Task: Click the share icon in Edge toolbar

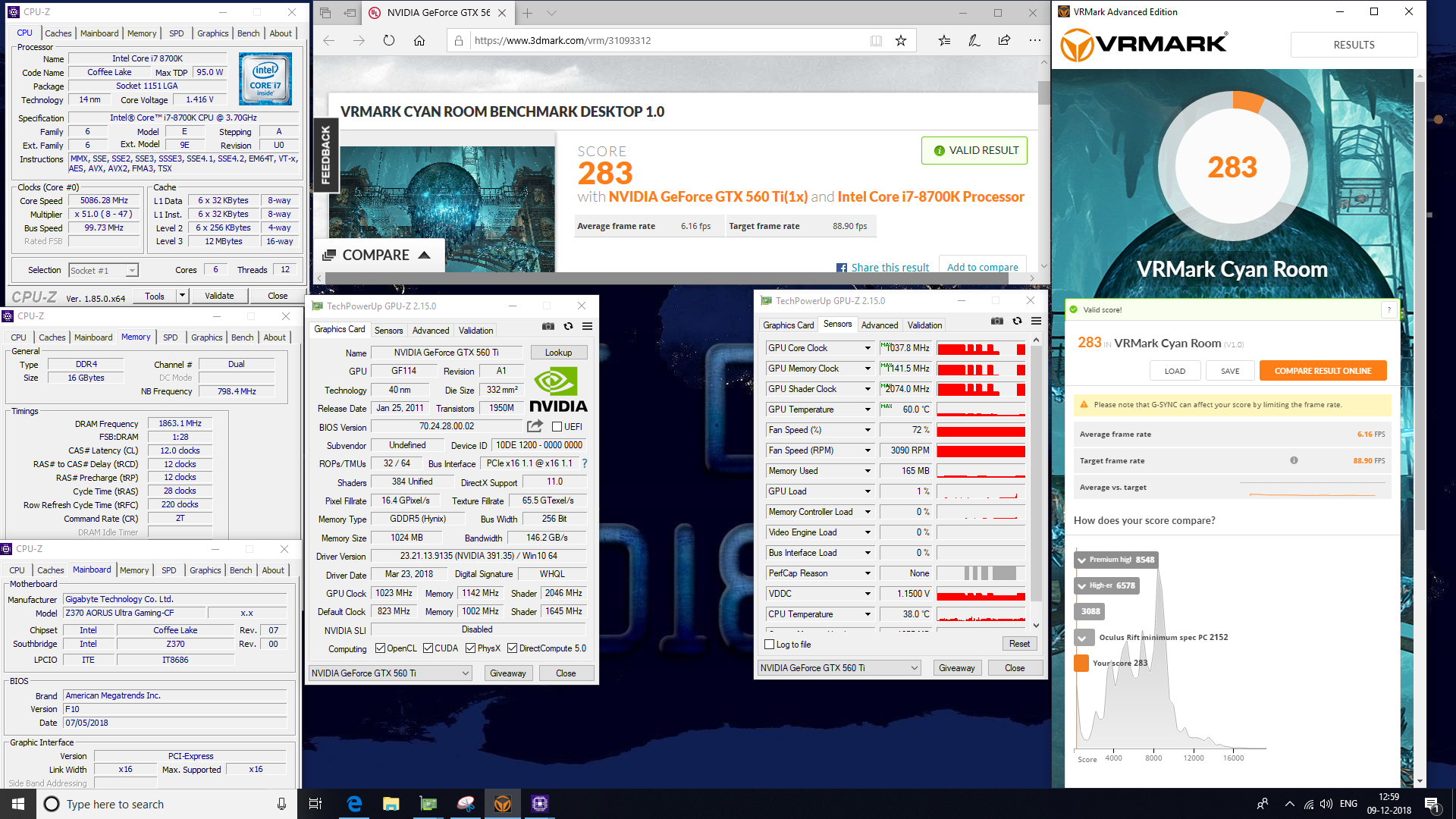Action: point(1005,41)
